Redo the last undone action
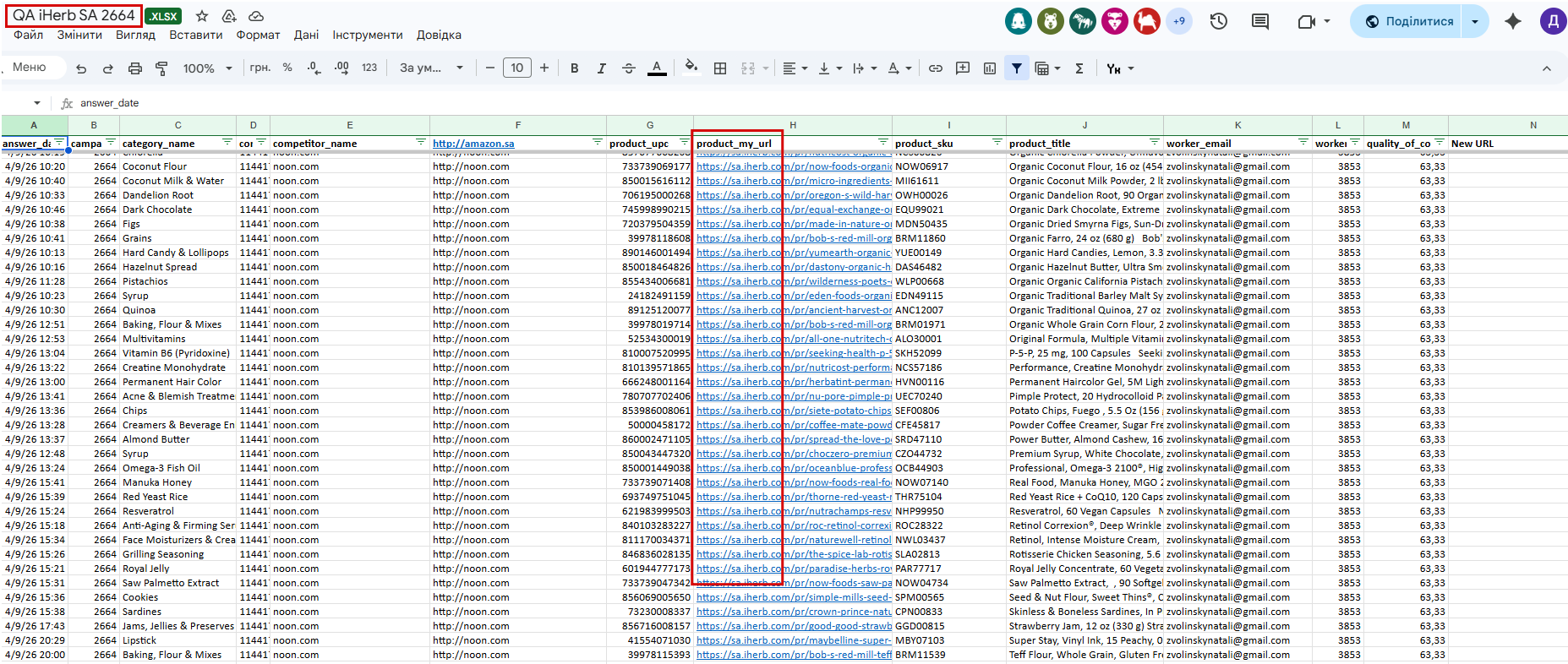The image size is (1568, 664). pyautogui.click(x=107, y=68)
